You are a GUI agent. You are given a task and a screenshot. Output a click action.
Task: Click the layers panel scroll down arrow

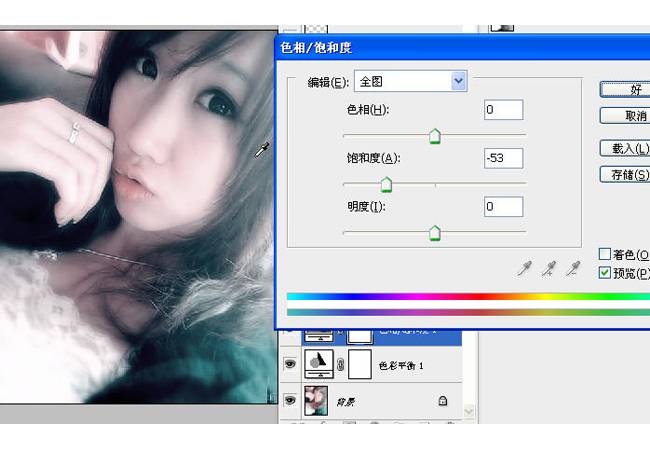[x=469, y=411]
